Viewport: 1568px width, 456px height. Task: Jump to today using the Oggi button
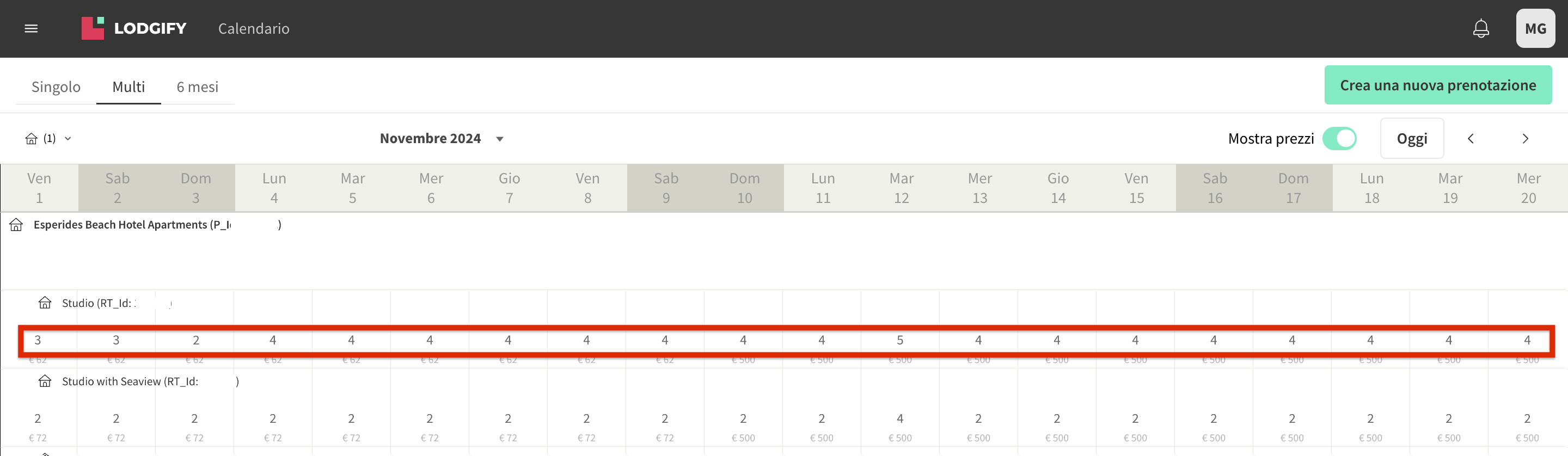[x=1412, y=138]
